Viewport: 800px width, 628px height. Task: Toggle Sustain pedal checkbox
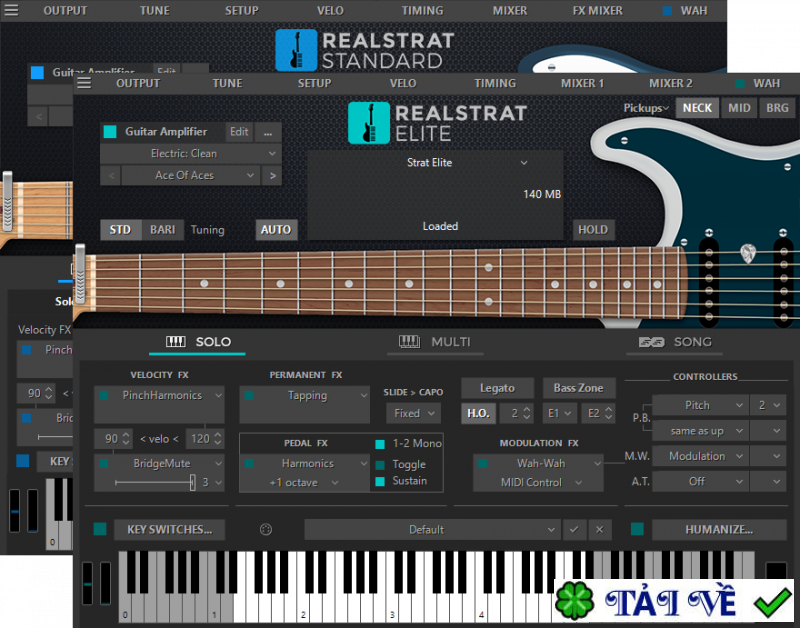(x=380, y=481)
